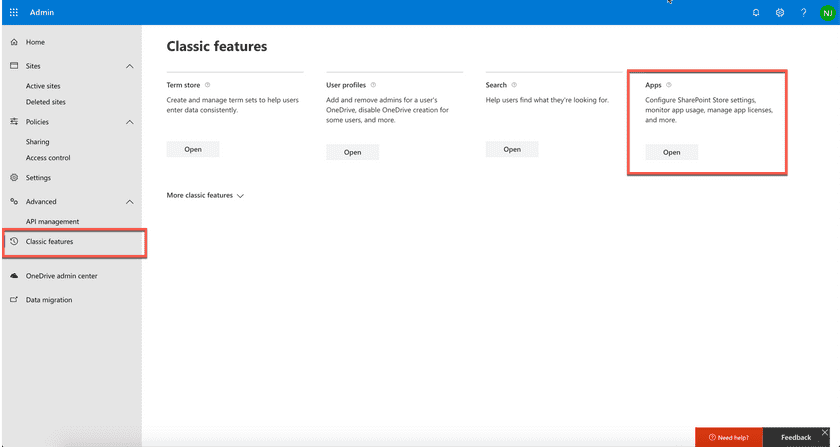Open the app launcher waffle icon

pos(13,12)
